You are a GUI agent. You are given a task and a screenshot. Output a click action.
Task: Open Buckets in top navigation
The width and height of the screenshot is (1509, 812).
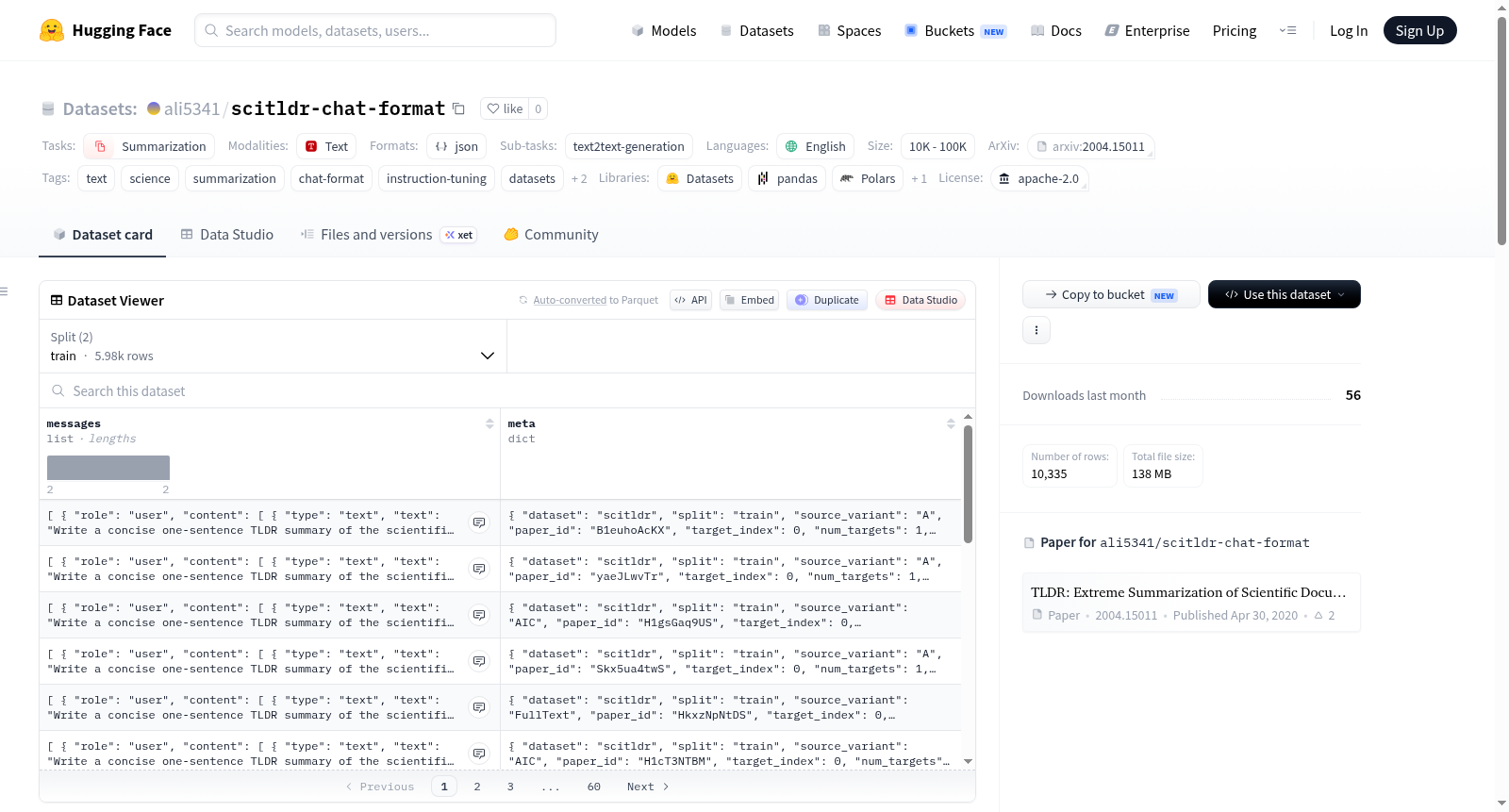pyautogui.click(x=955, y=30)
